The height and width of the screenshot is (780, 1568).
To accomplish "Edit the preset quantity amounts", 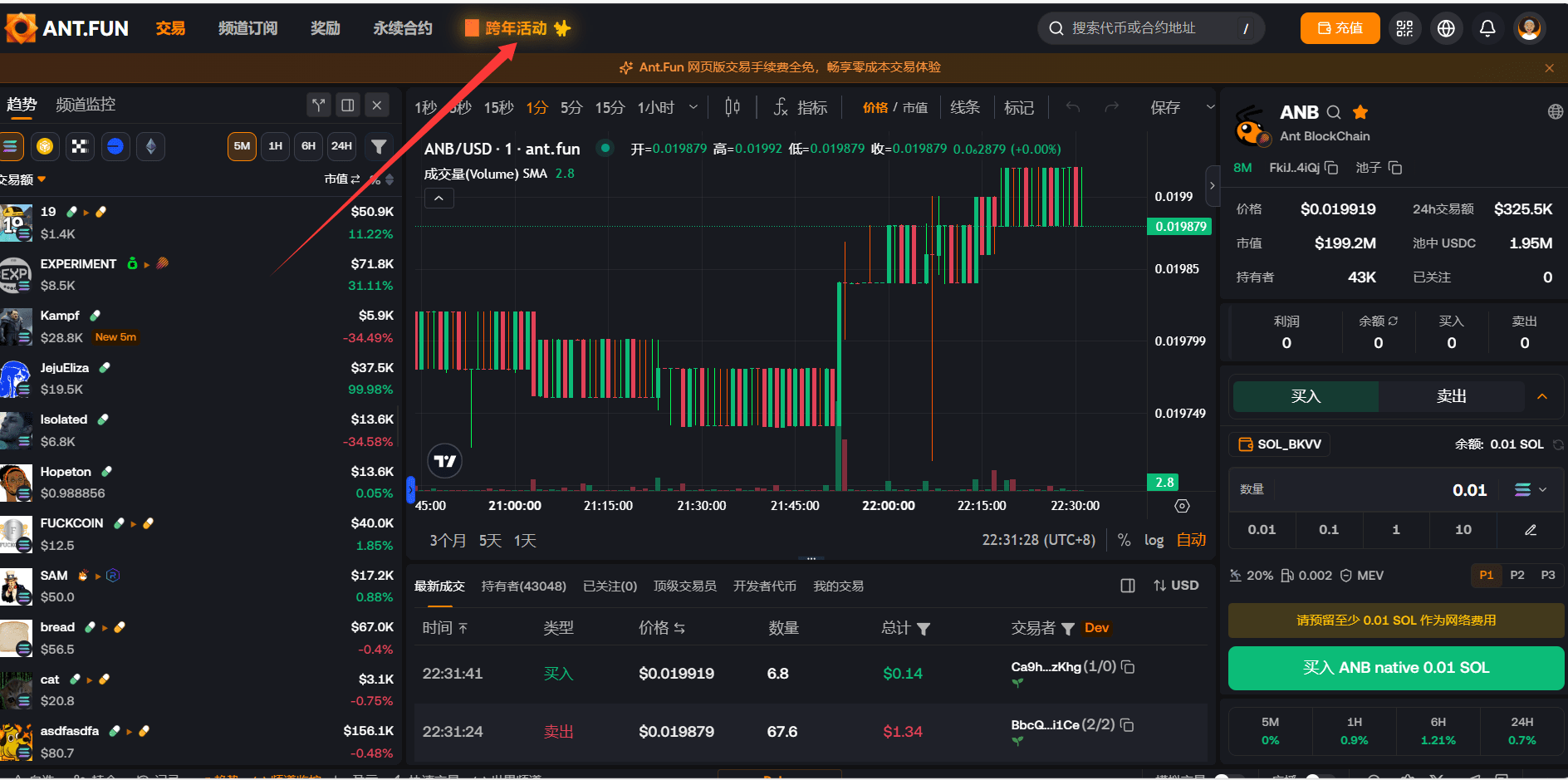I will coord(1531,530).
